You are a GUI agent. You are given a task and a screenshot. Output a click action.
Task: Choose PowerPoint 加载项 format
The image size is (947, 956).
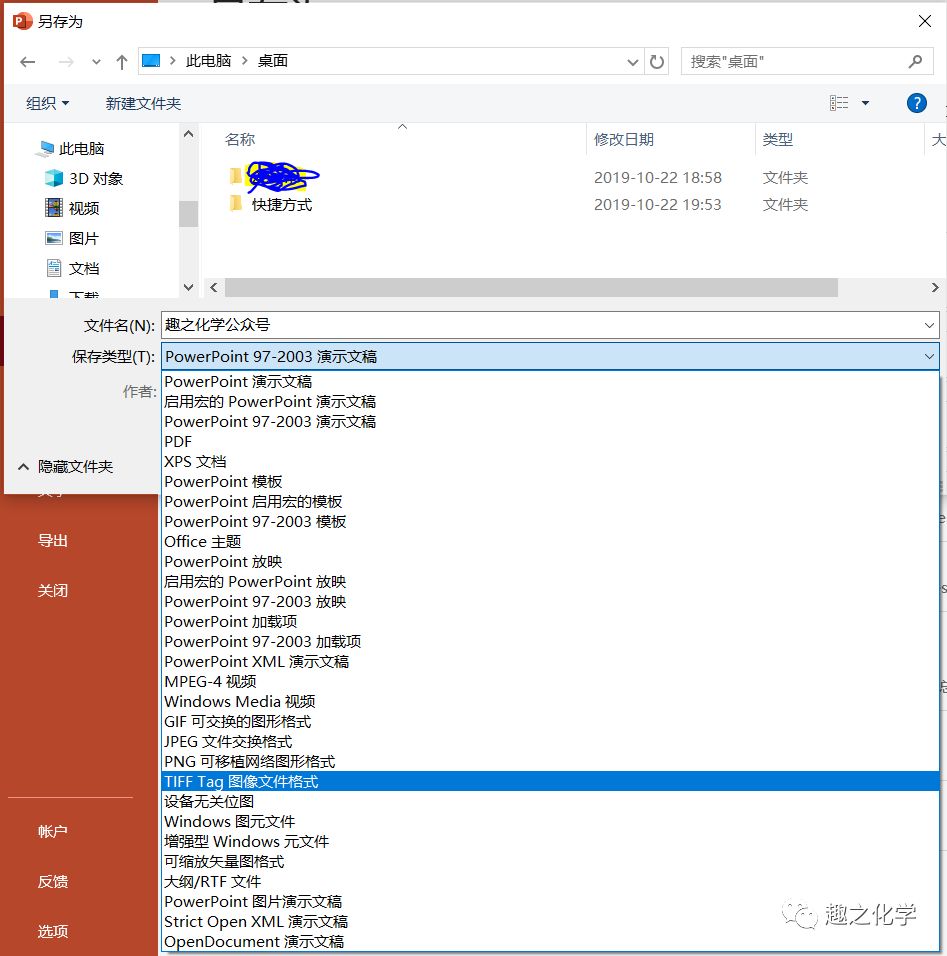point(551,622)
